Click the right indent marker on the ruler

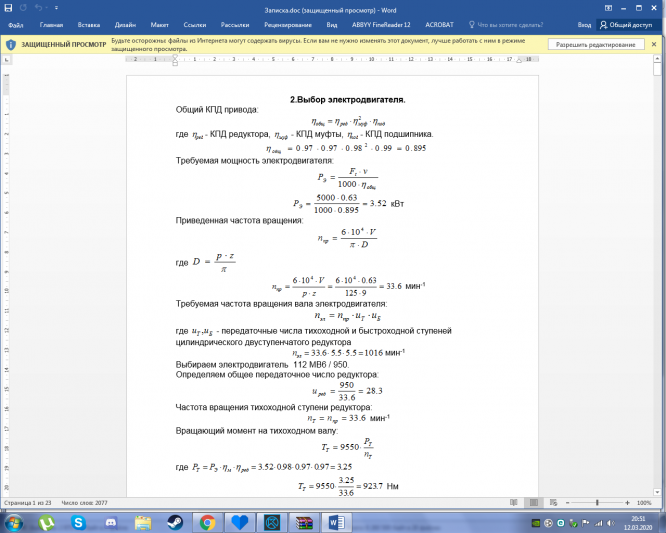(519, 61)
